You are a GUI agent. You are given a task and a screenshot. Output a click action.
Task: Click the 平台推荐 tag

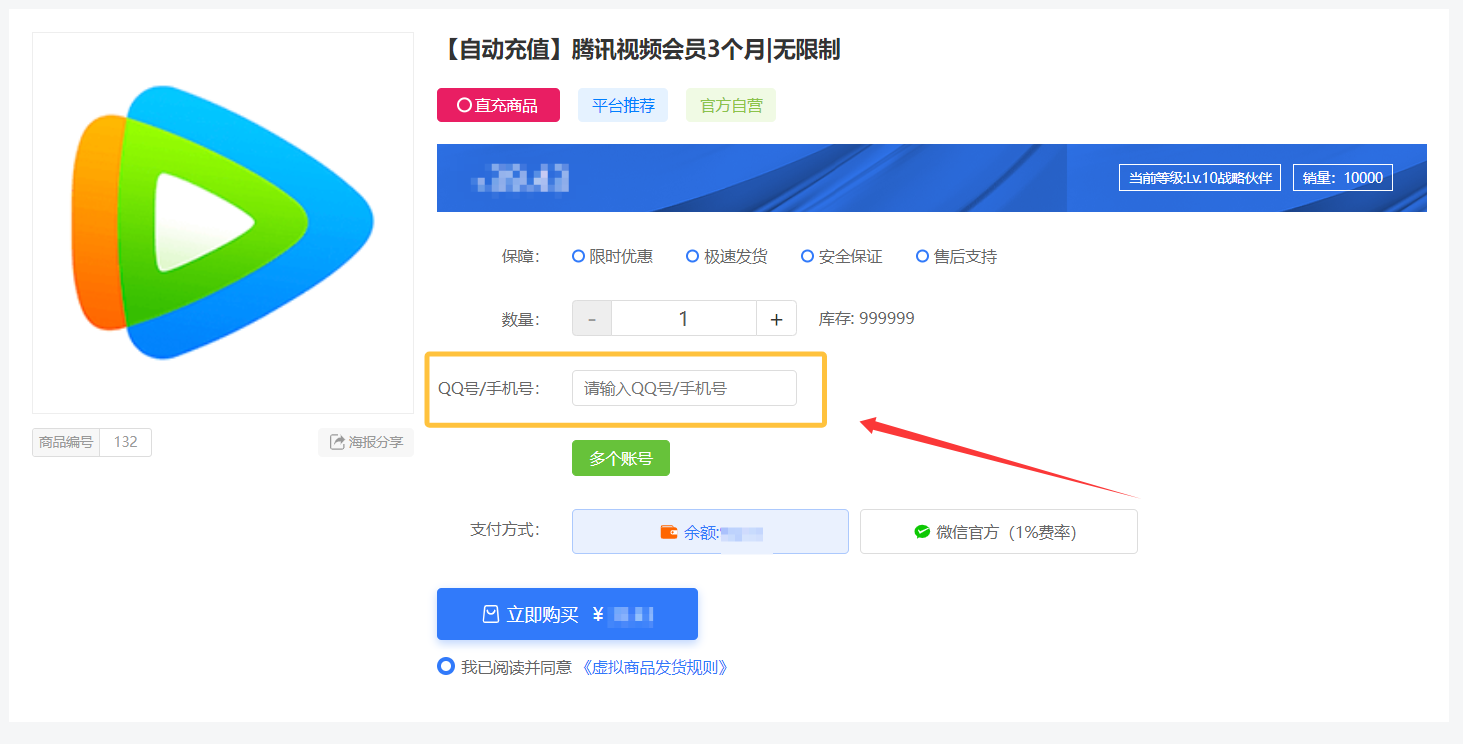pos(623,105)
